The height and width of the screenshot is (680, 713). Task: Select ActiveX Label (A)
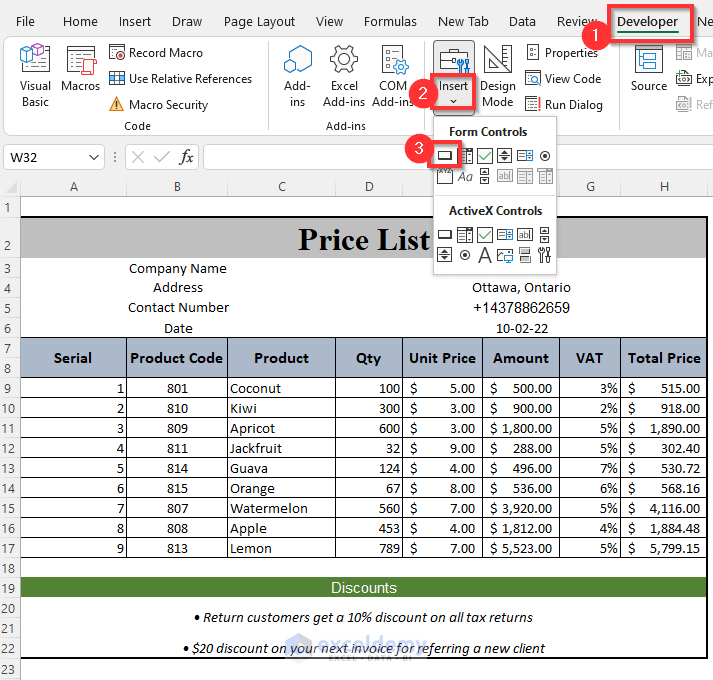tap(485, 255)
